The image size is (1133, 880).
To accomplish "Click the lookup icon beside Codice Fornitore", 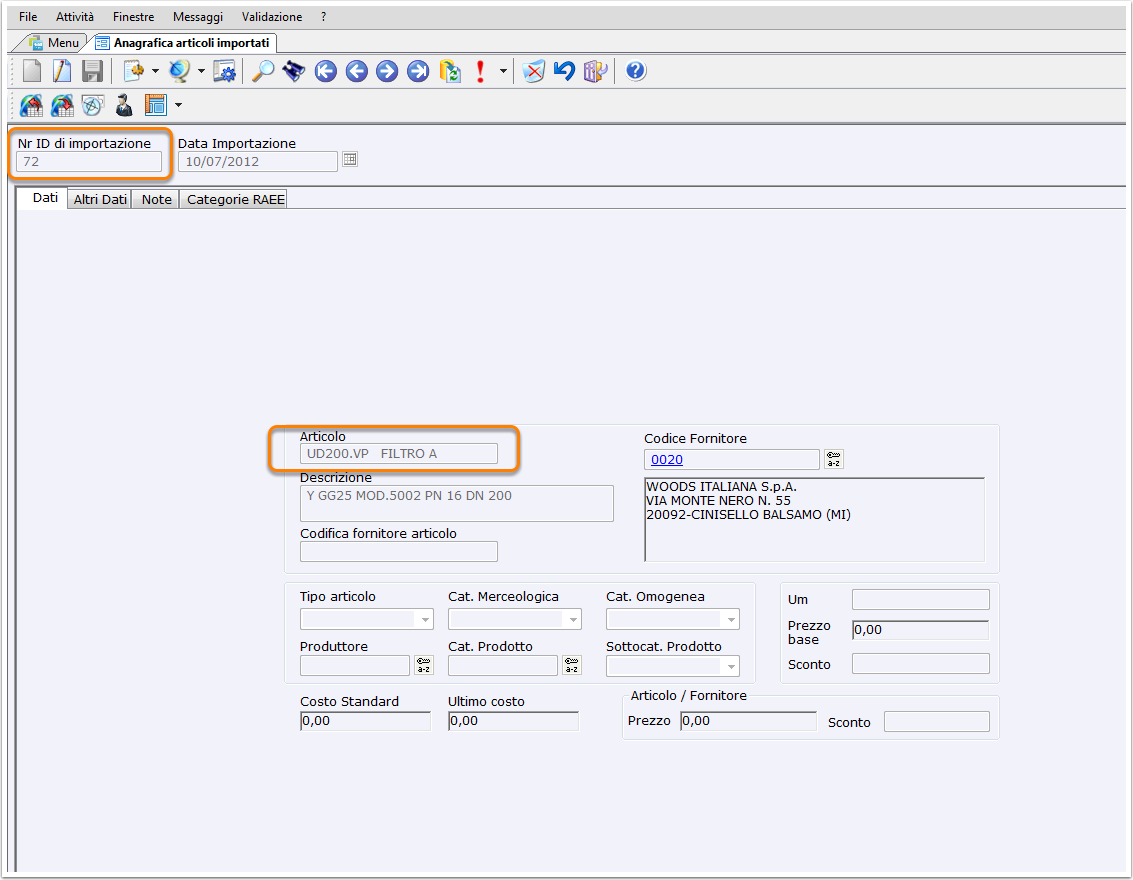I will 834,460.
